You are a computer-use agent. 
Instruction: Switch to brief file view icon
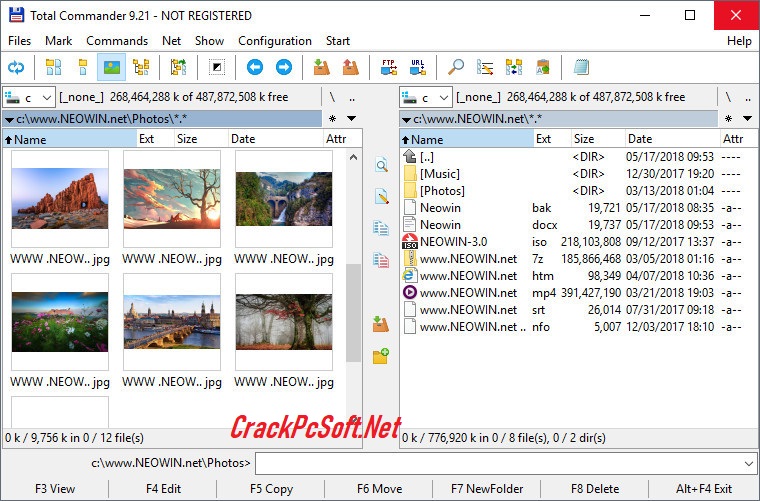pyautogui.click(x=53, y=67)
